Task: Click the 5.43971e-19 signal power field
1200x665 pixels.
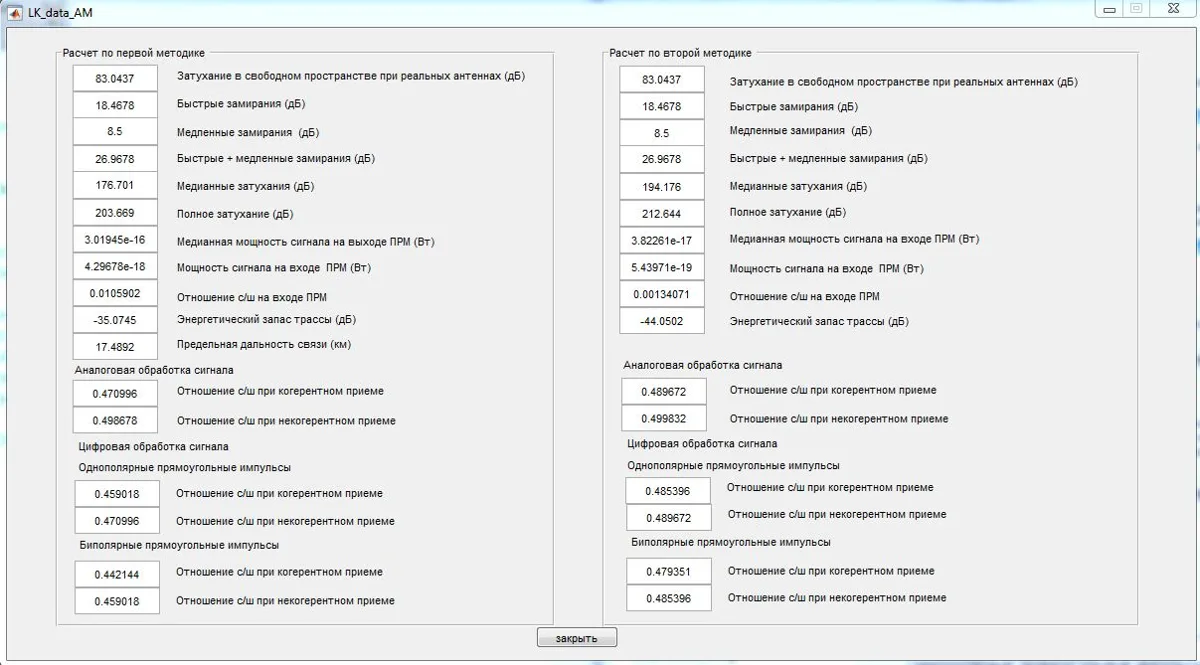Action: pos(662,268)
